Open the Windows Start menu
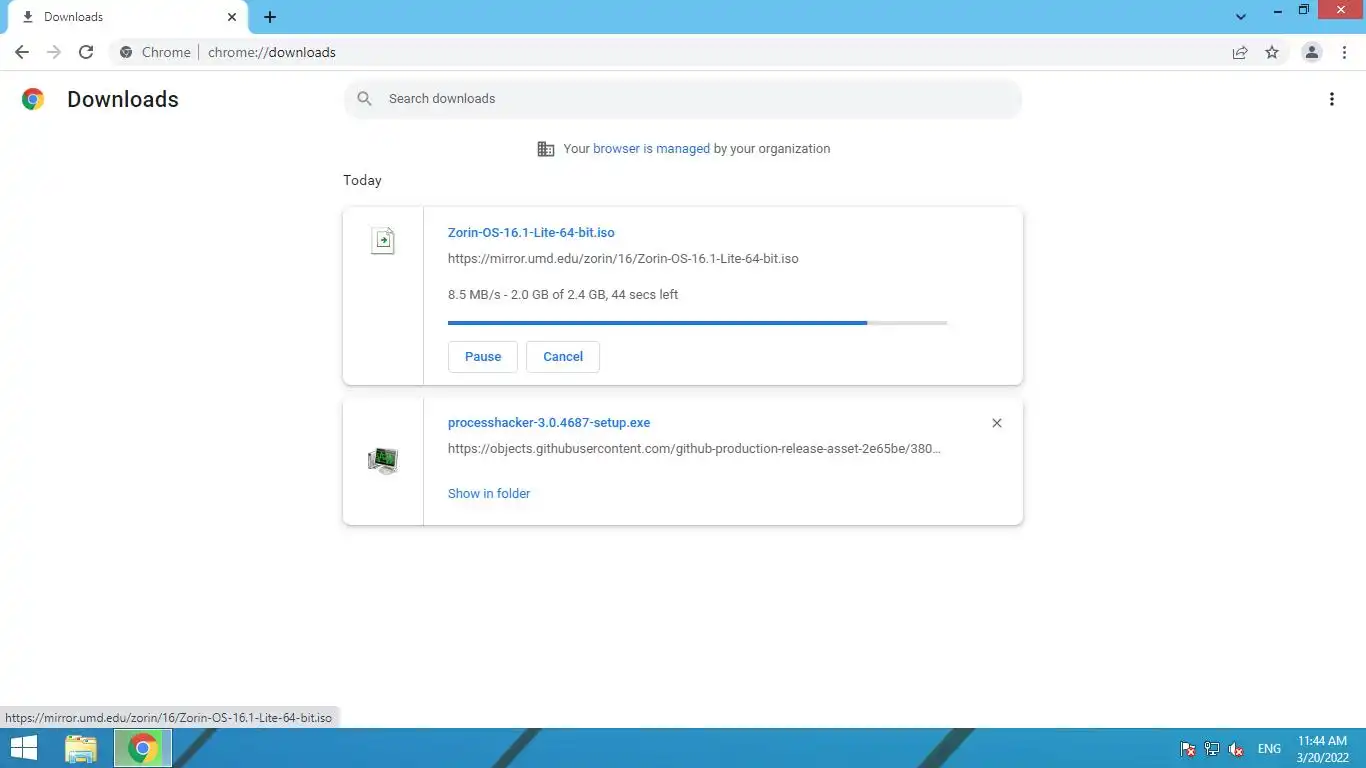Screen dimensions: 1366x768 24,748
